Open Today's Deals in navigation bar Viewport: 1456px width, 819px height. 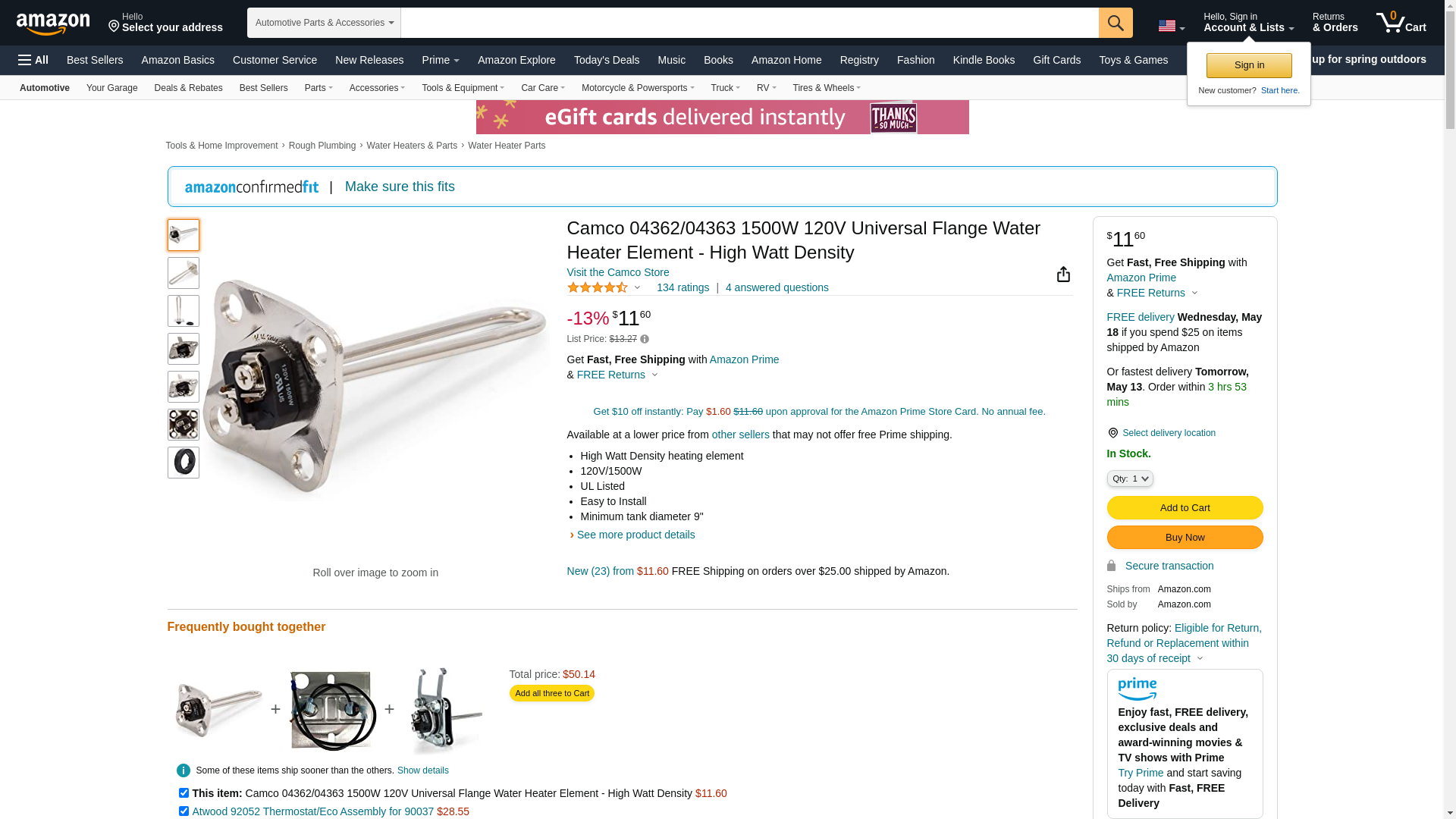click(x=607, y=60)
